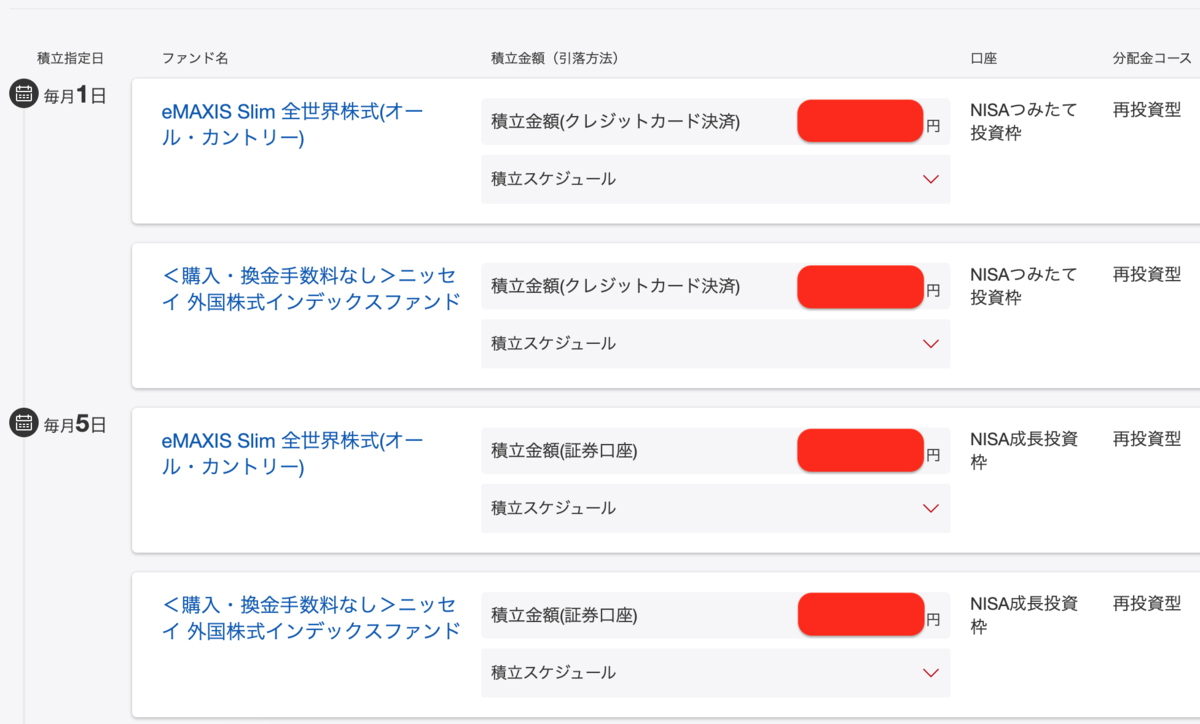The height and width of the screenshot is (724, 1200).
Task: Click the 積立指定日 column header
Action: tap(71, 58)
